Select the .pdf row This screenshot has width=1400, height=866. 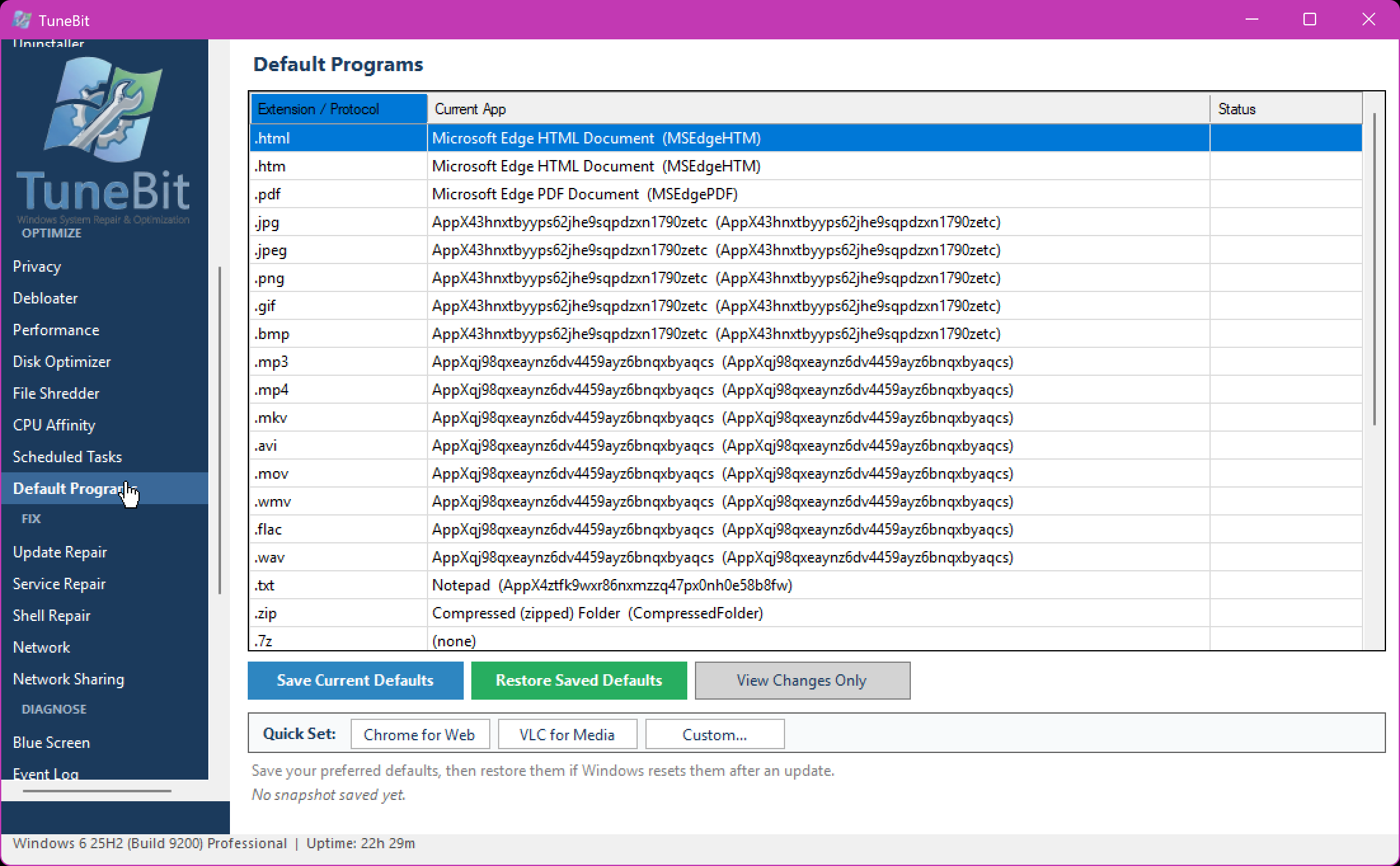806,194
